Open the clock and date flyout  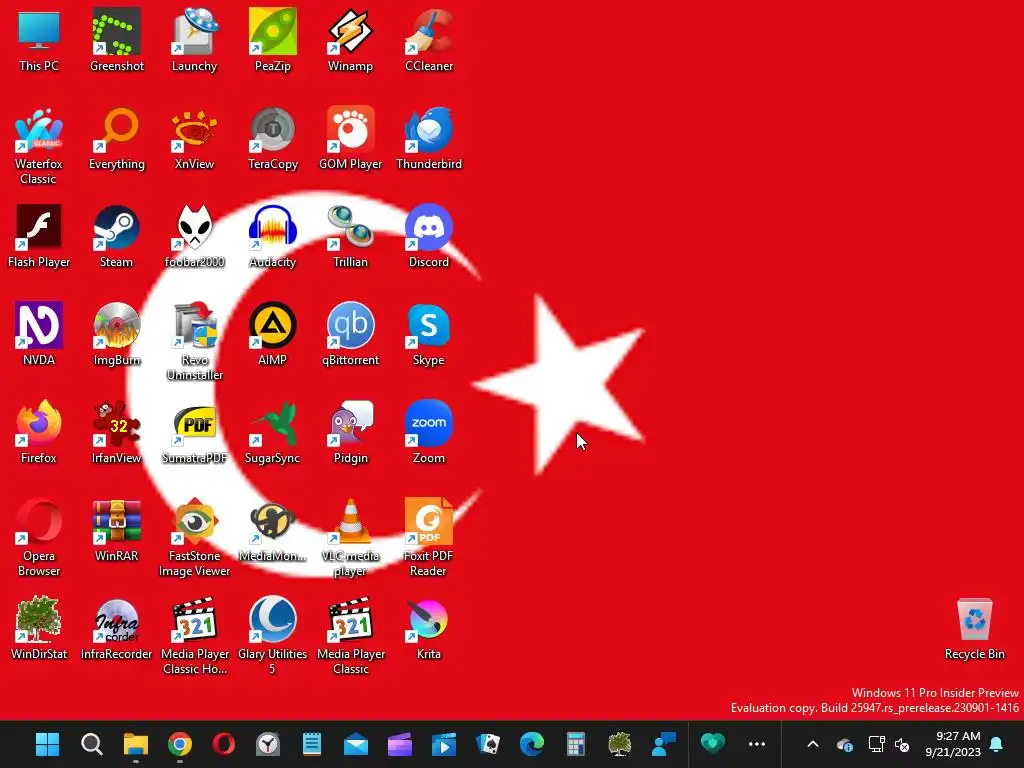(x=953, y=744)
